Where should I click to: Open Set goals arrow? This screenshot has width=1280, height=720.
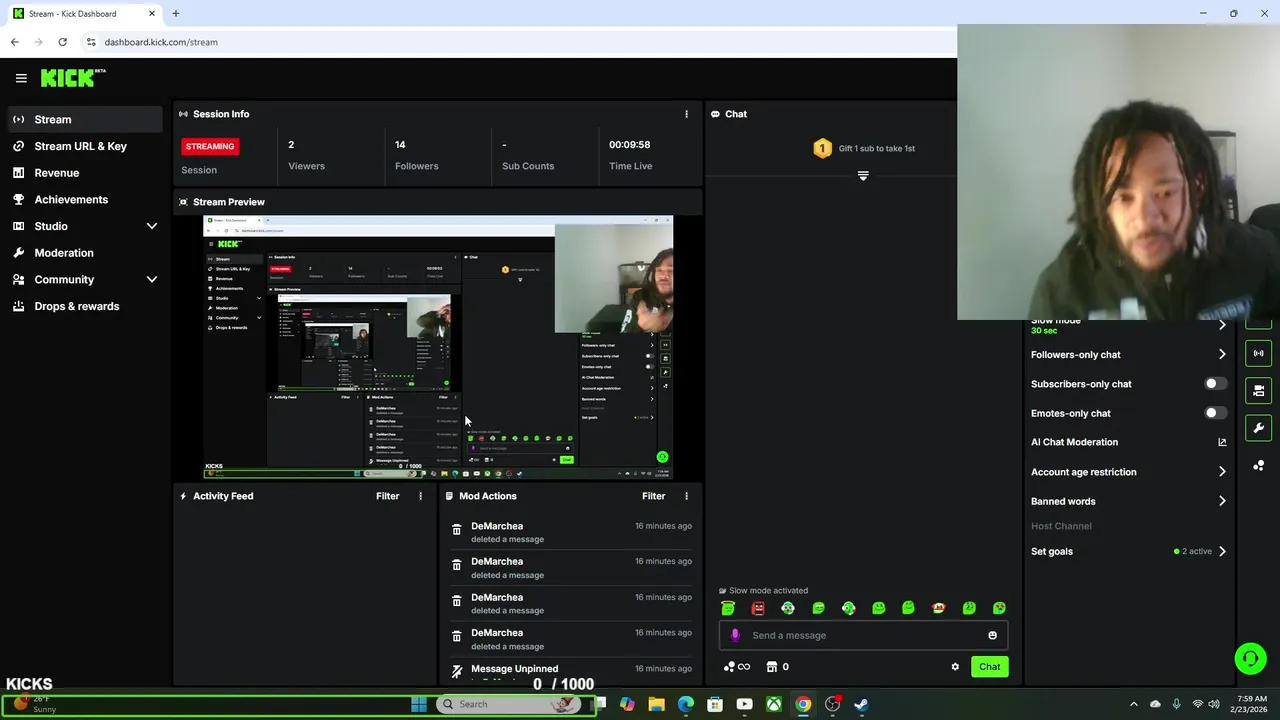(x=1222, y=551)
